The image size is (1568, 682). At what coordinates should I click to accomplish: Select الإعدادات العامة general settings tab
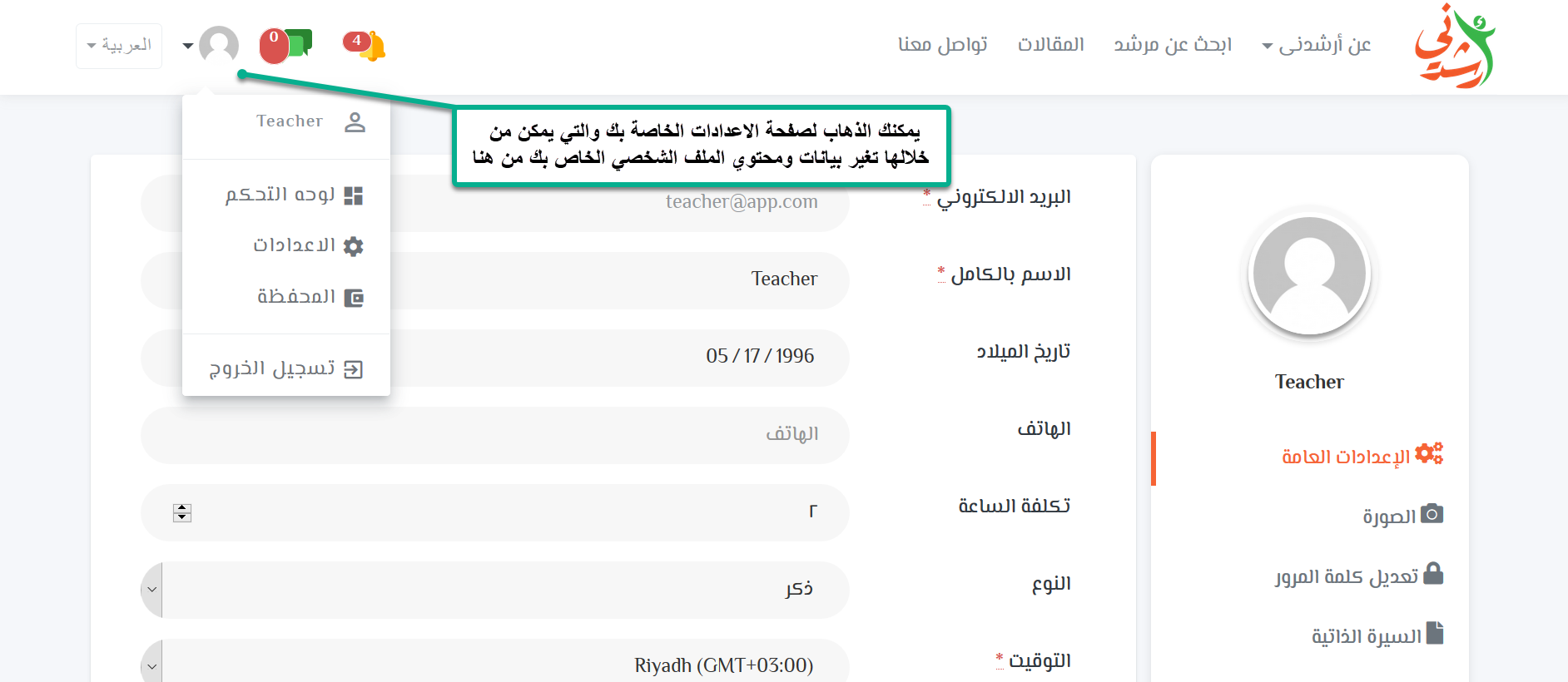click(1361, 456)
